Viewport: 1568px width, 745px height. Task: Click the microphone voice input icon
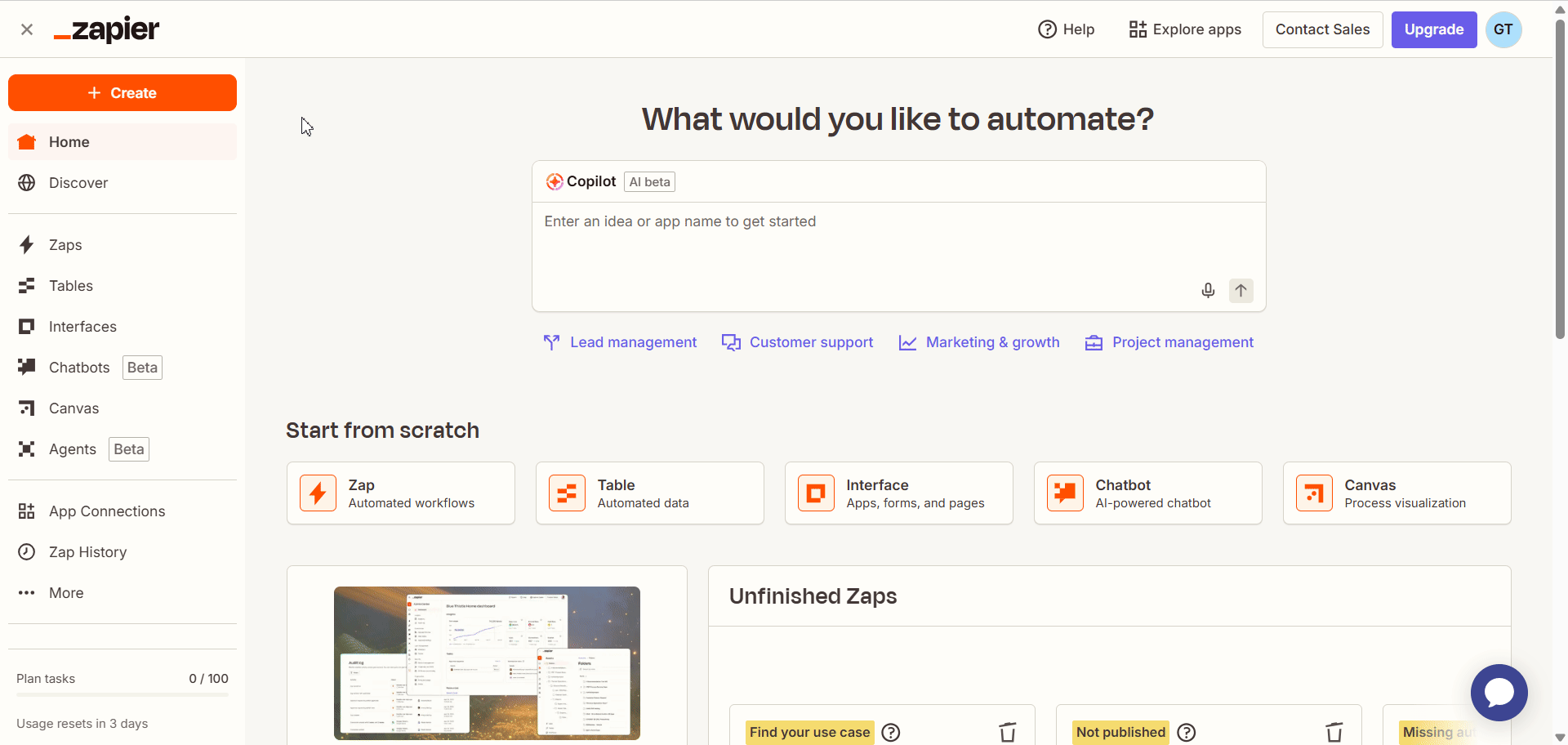[1208, 291]
